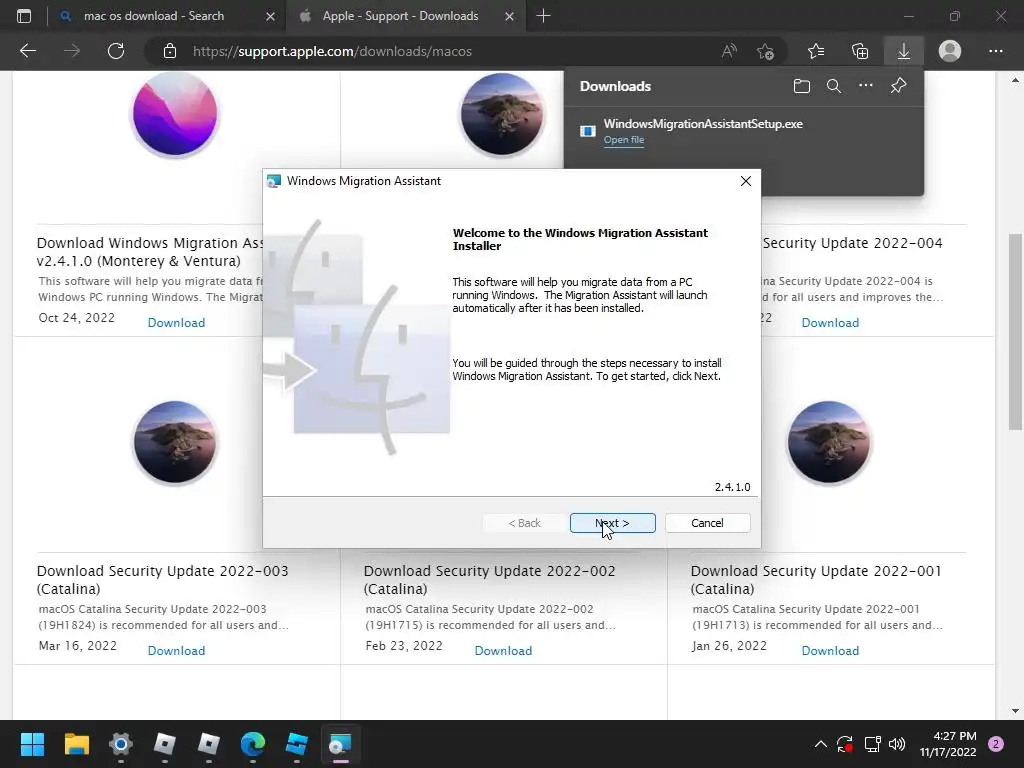The height and width of the screenshot is (768, 1024).
Task: Close the Windows Migration Assistant dialog
Action: point(746,181)
